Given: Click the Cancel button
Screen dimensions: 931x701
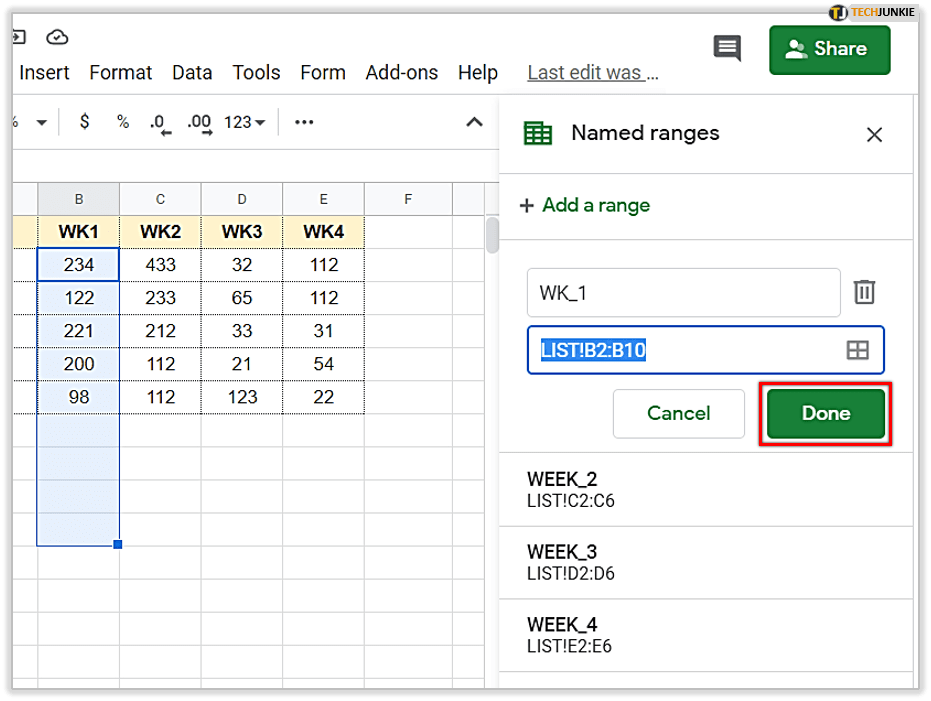Looking at the screenshot, I should [x=678, y=413].
